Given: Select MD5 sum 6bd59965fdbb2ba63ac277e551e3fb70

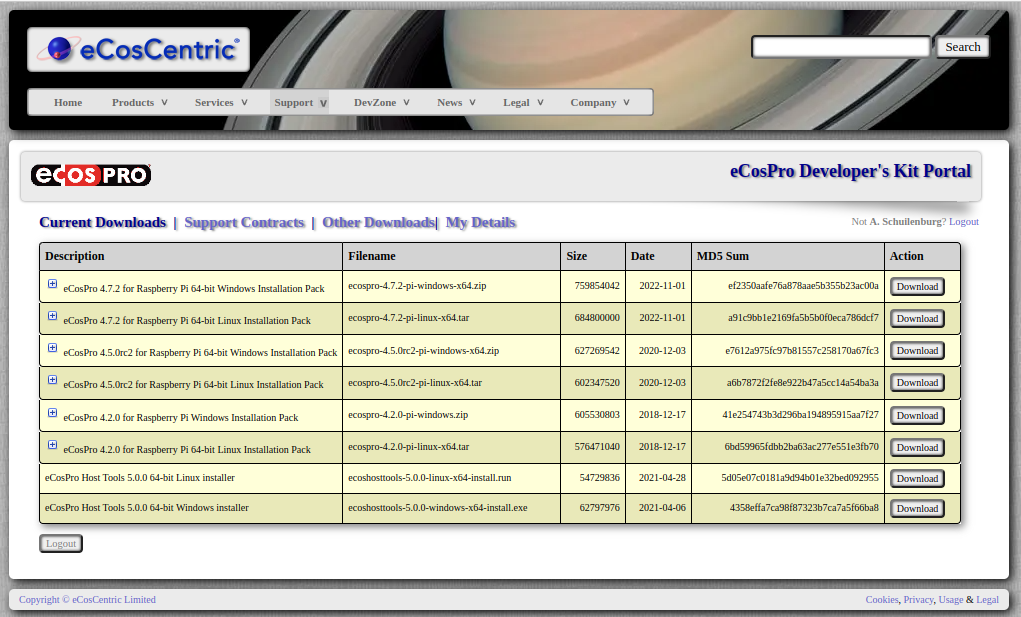Looking at the screenshot, I should click(x=802, y=446).
